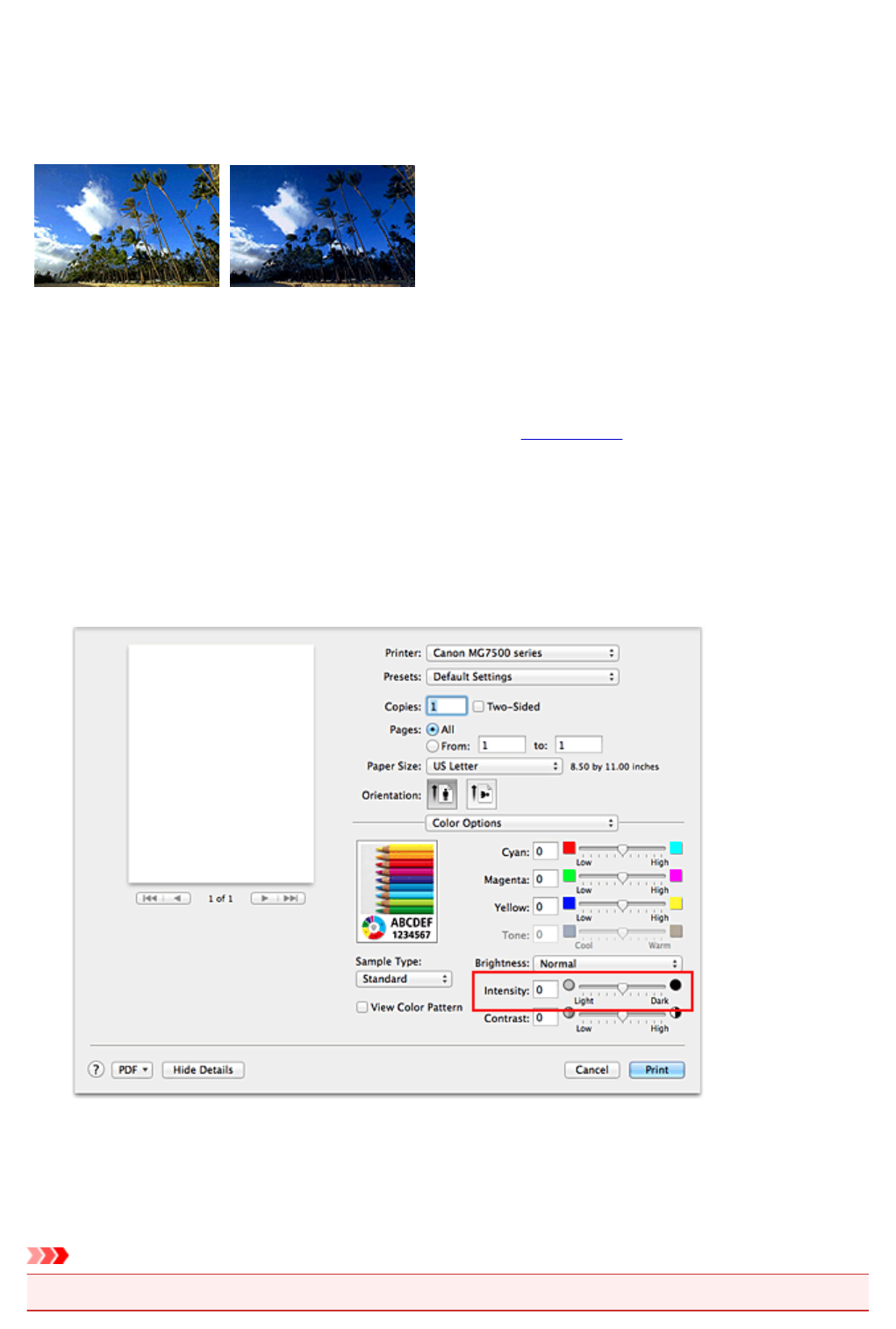Select the All pages radio button

coord(433,729)
